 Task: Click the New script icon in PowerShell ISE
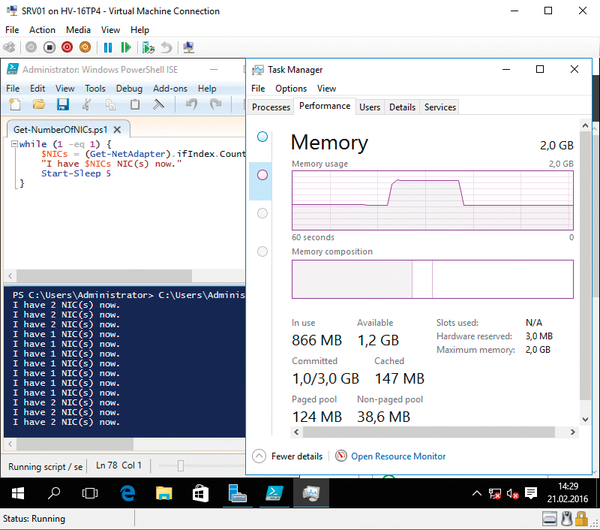15,104
